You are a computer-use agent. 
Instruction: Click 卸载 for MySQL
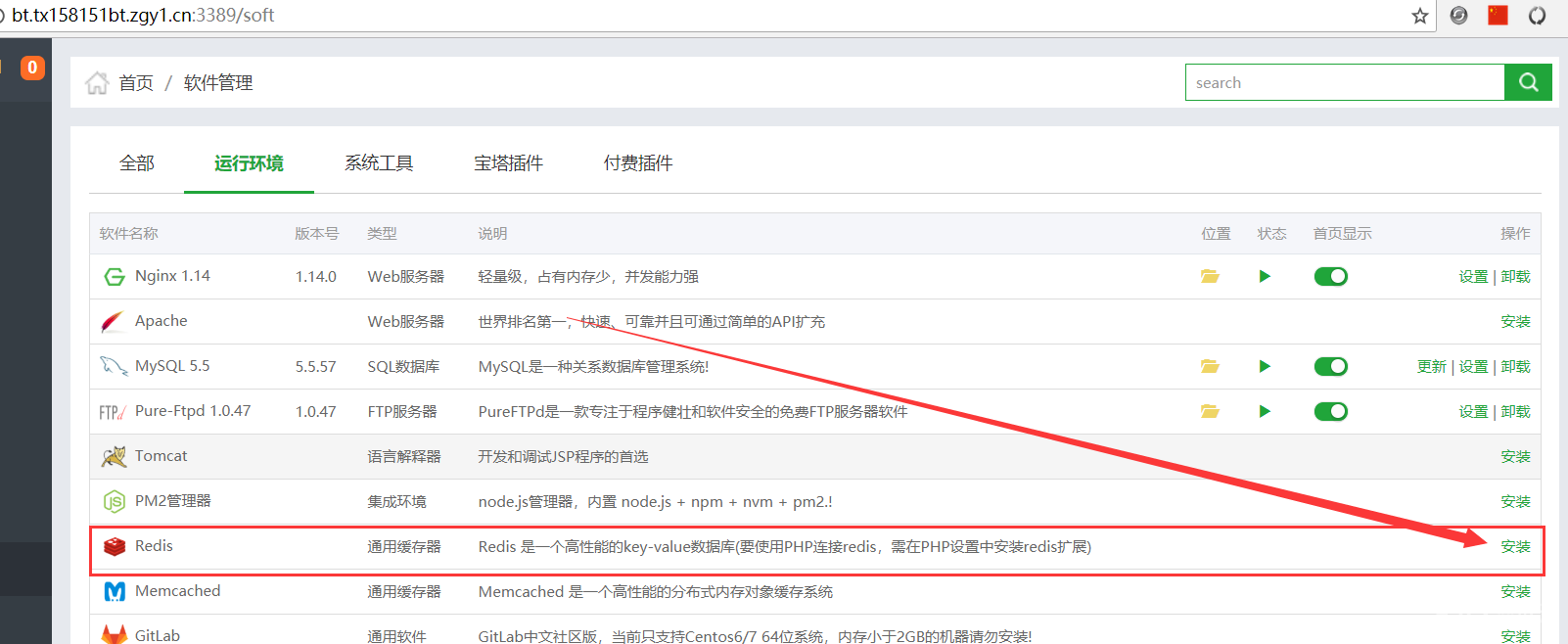(x=1515, y=367)
